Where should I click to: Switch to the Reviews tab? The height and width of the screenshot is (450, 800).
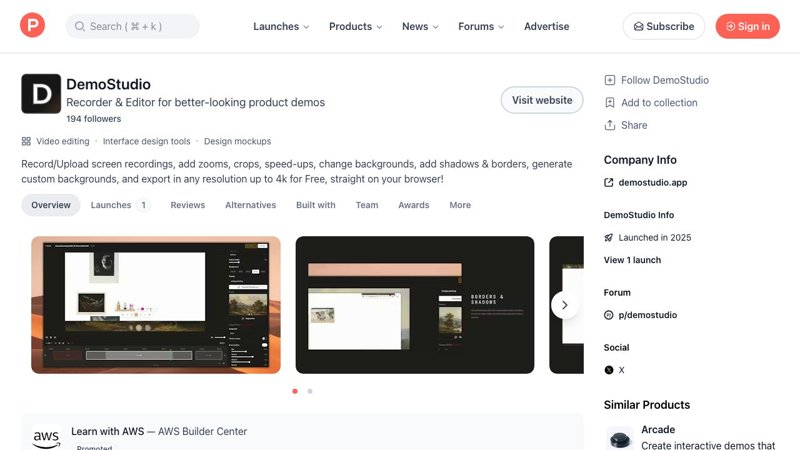click(x=188, y=205)
